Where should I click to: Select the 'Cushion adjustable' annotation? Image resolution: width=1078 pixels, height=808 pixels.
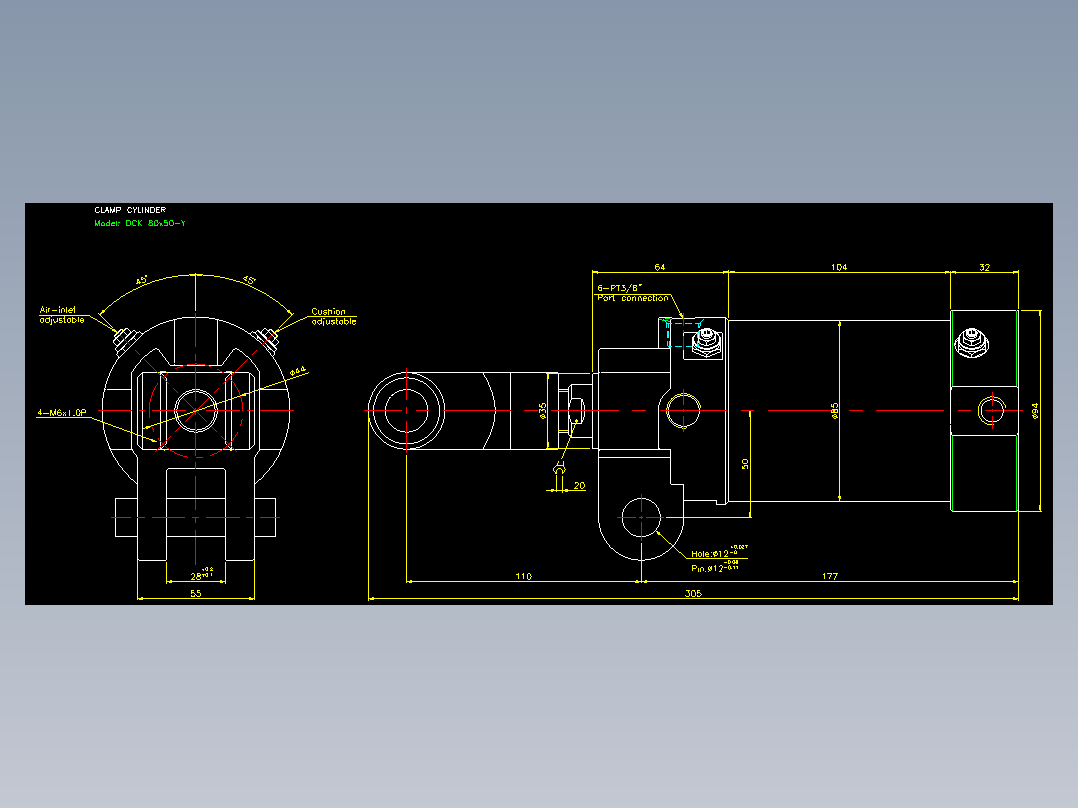point(334,316)
